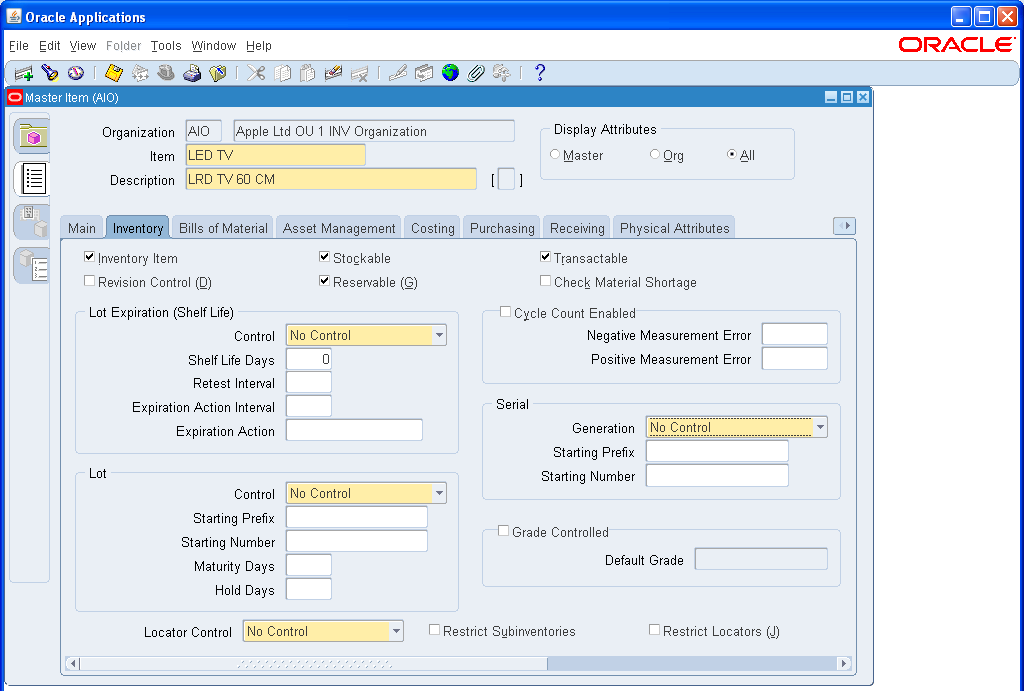Click inside the Shelf Life Days field

[308, 359]
